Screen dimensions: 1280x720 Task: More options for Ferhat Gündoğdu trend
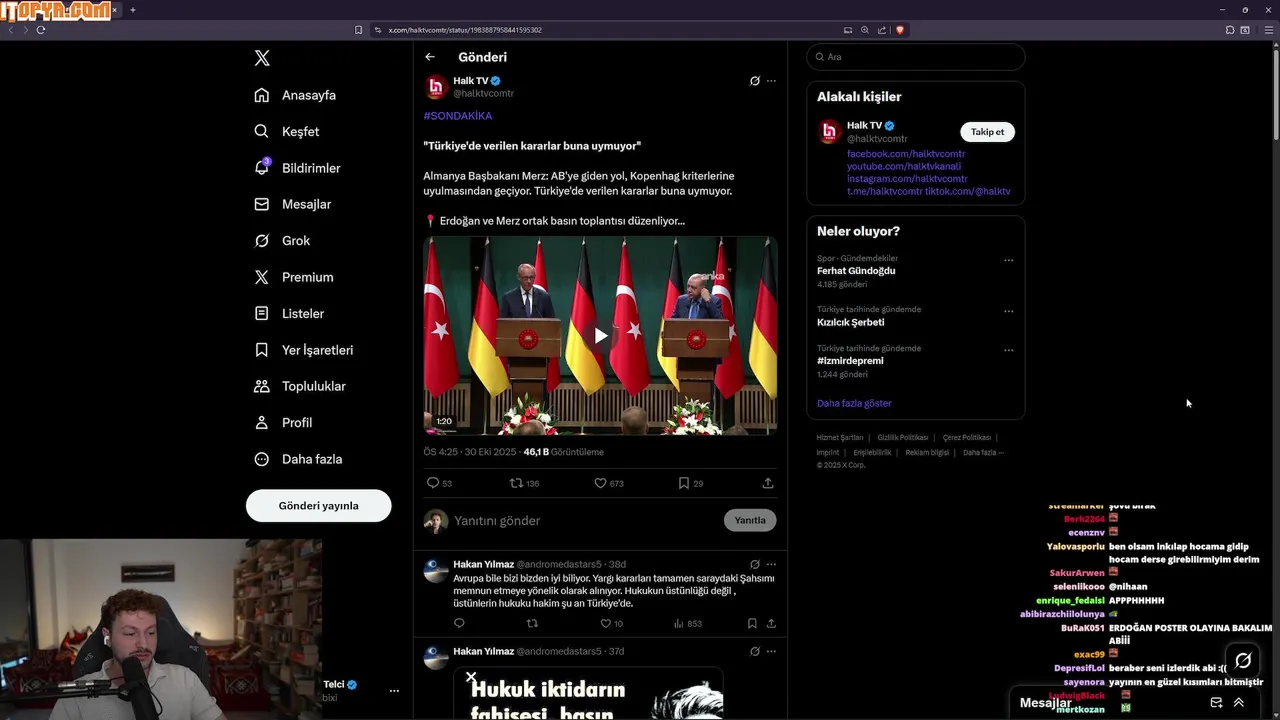pyautogui.click(x=1008, y=260)
